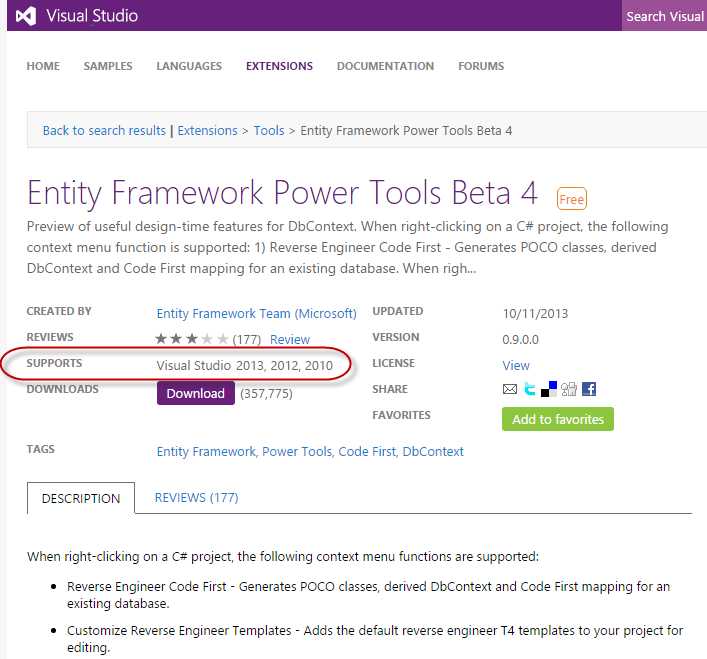Open the Code First tag
707x659 pixels.
pos(367,451)
